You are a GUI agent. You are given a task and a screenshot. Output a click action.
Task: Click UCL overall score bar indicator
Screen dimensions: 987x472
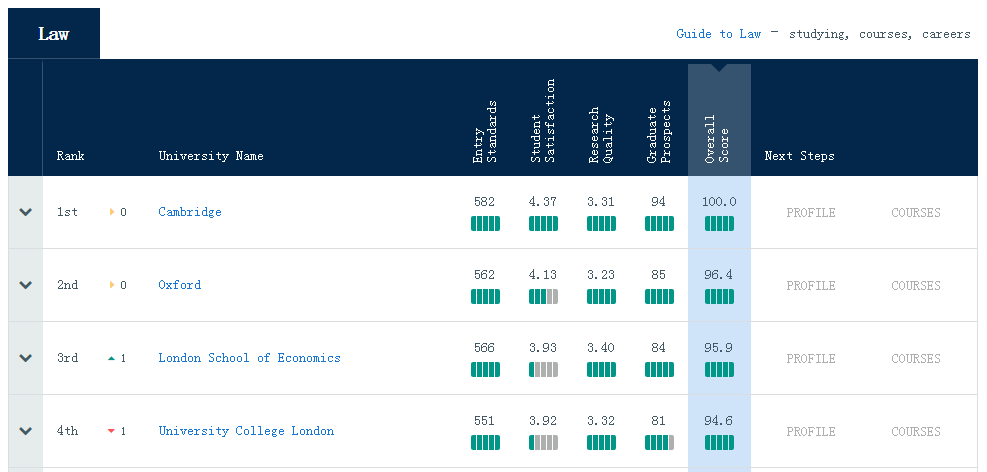(719, 442)
